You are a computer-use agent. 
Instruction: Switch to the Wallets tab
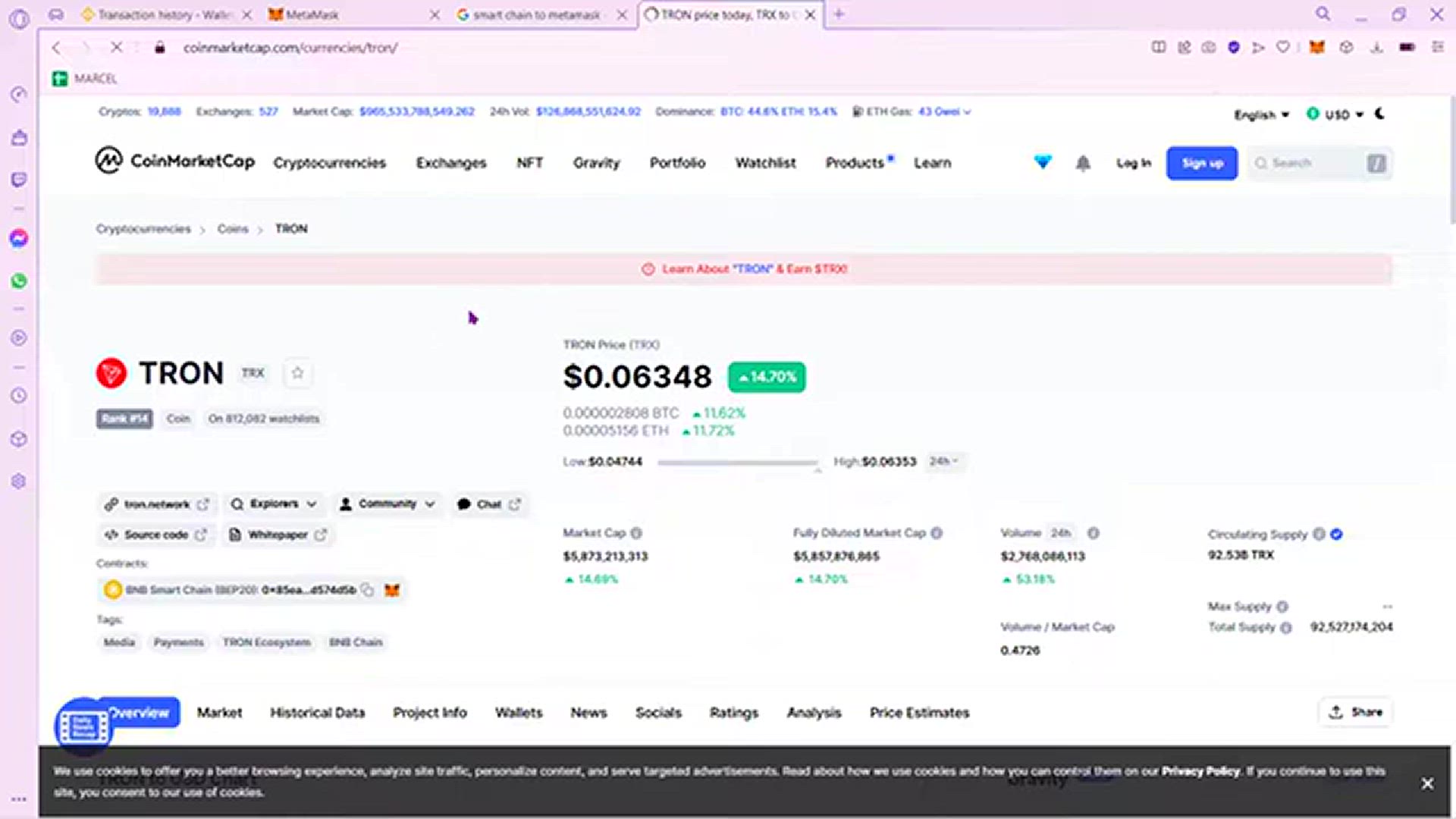pos(519,712)
